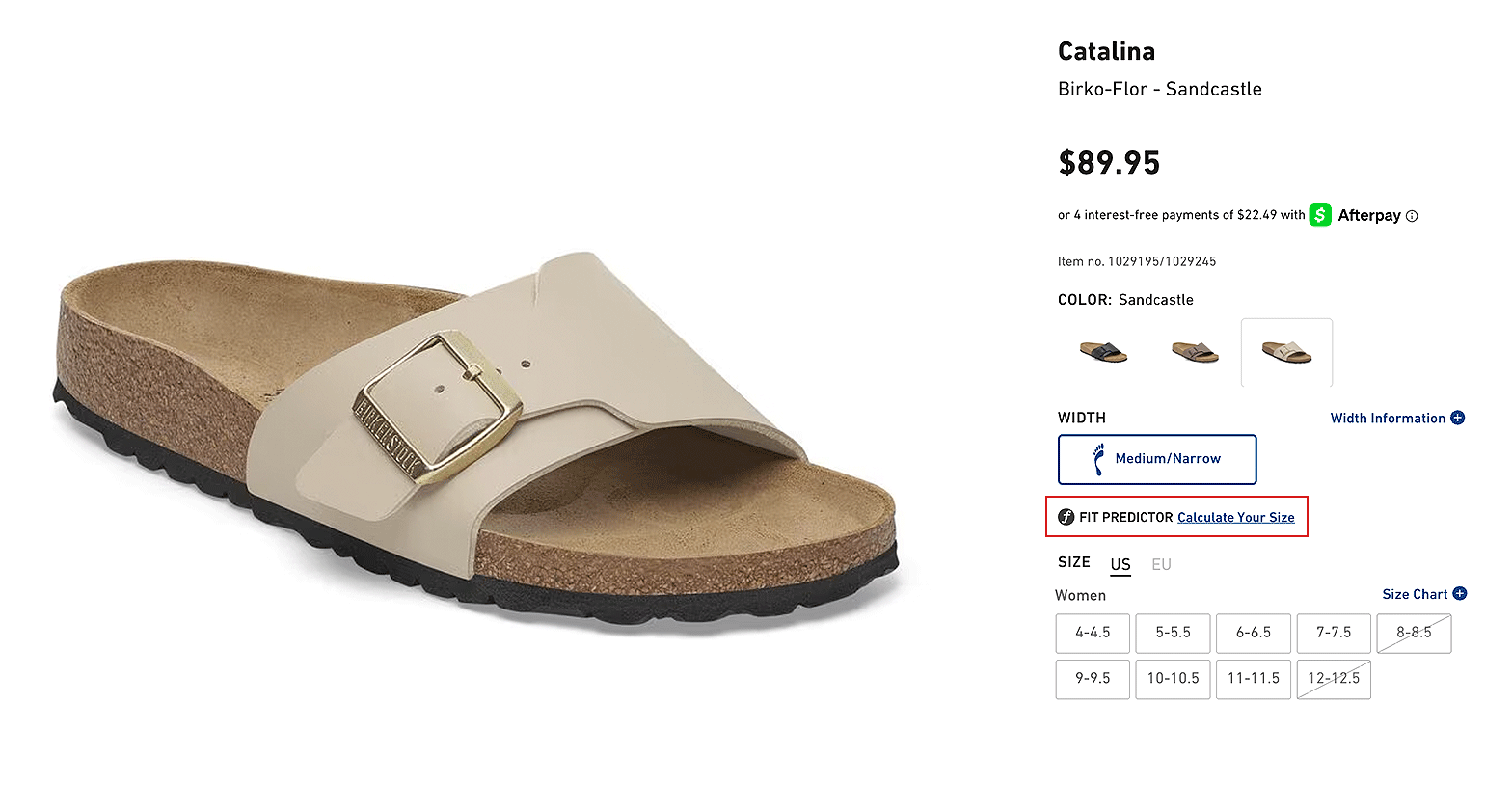The height and width of the screenshot is (812, 1512).
Task: Select the dark navy color swatch
Action: 1103,352
